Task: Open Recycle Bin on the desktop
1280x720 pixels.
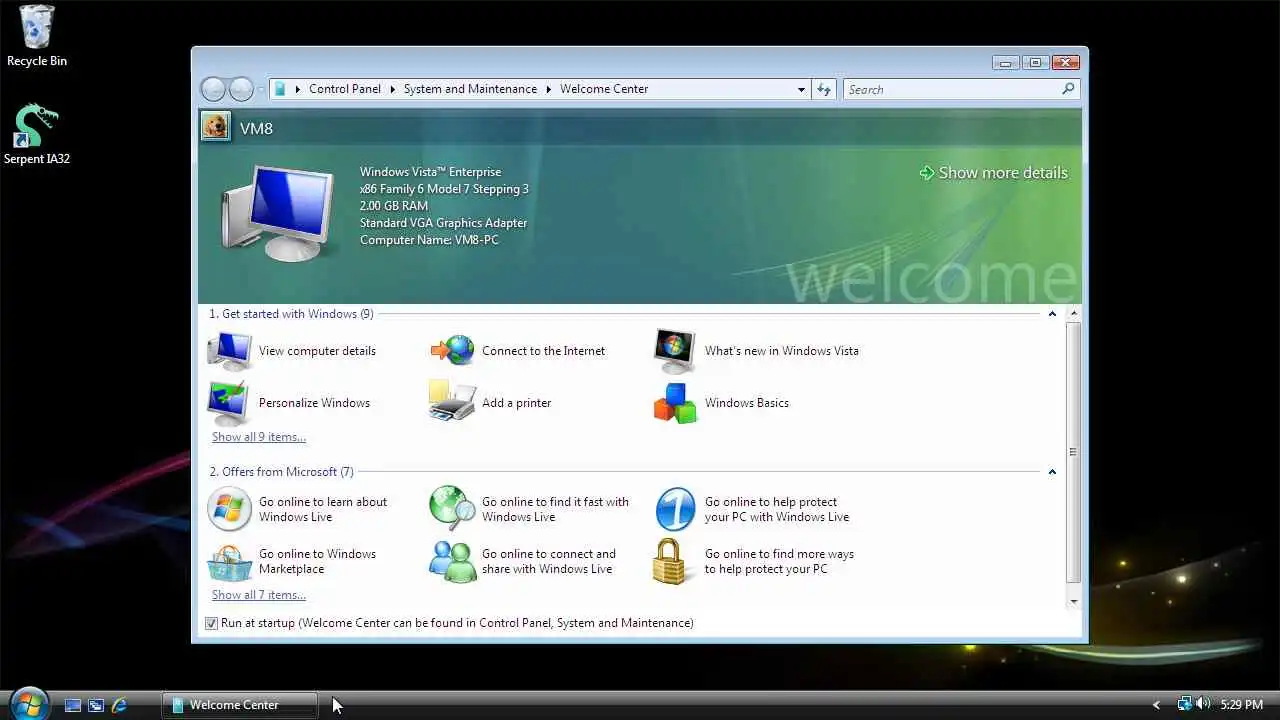Action: (x=37, y=36)
